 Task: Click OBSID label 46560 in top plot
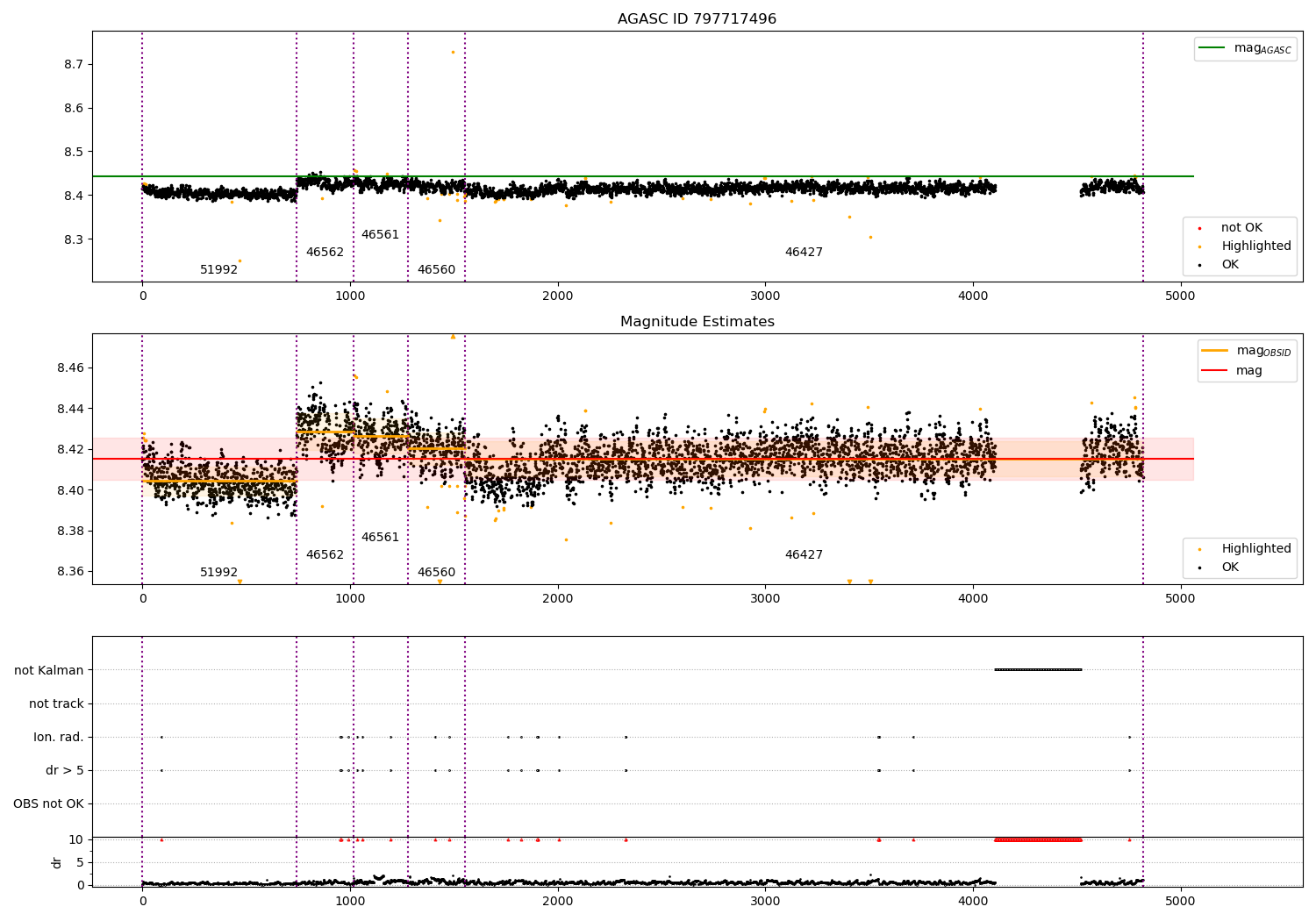coord(436,270)
